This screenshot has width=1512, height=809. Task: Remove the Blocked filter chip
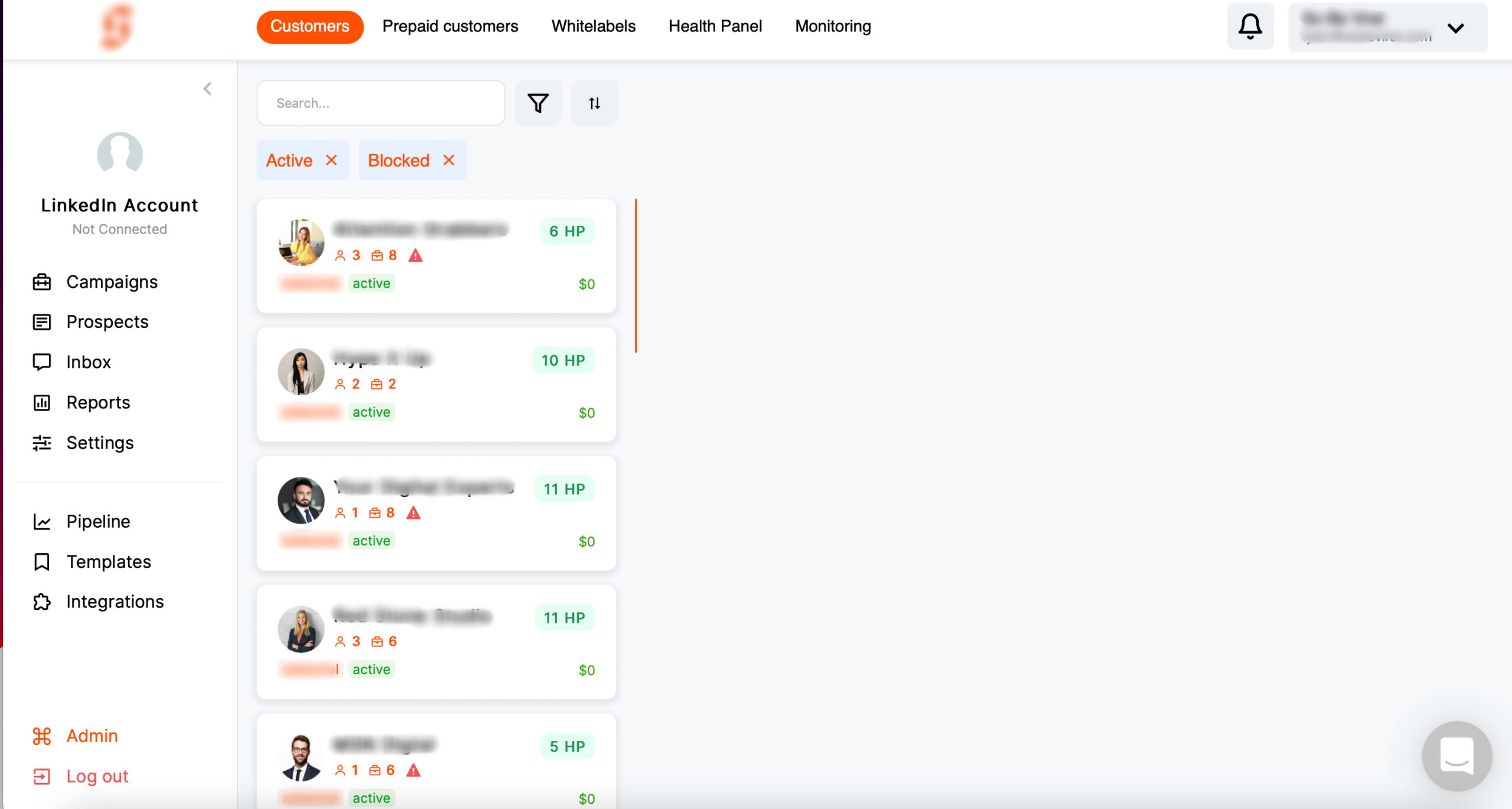click(x=449, y=160)
